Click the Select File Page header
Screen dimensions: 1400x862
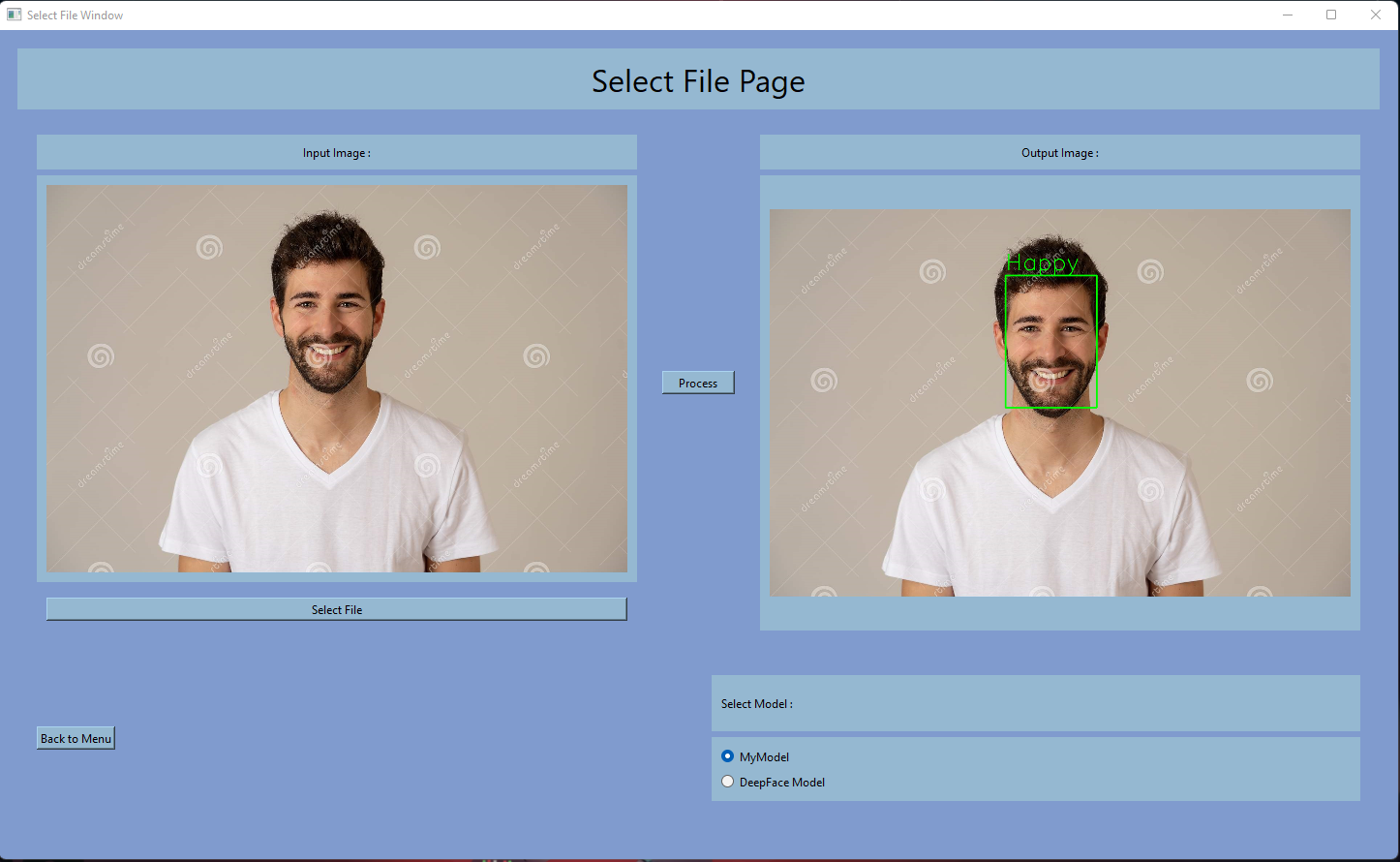697,81
